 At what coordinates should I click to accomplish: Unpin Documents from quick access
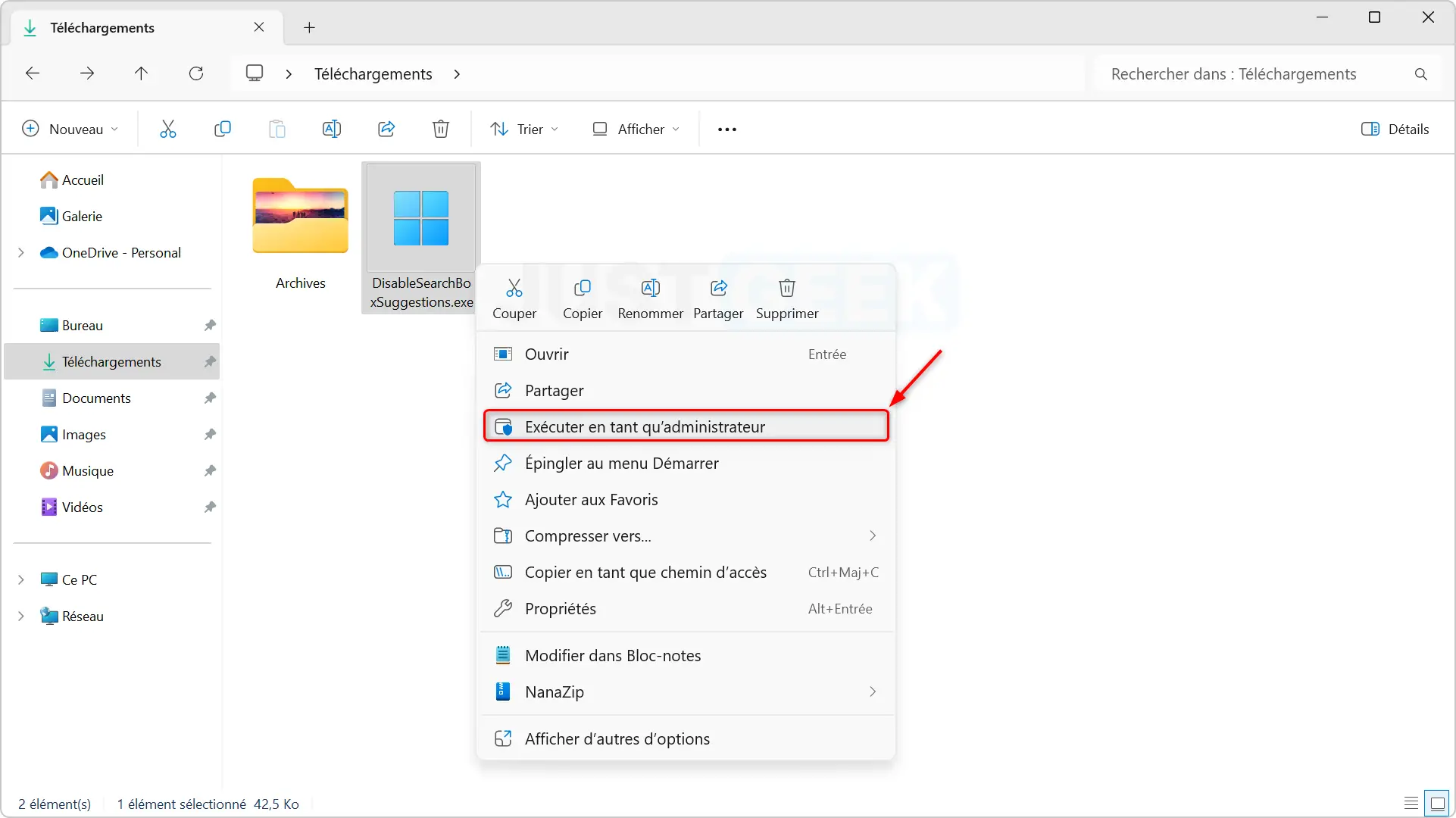click(210, 398)
